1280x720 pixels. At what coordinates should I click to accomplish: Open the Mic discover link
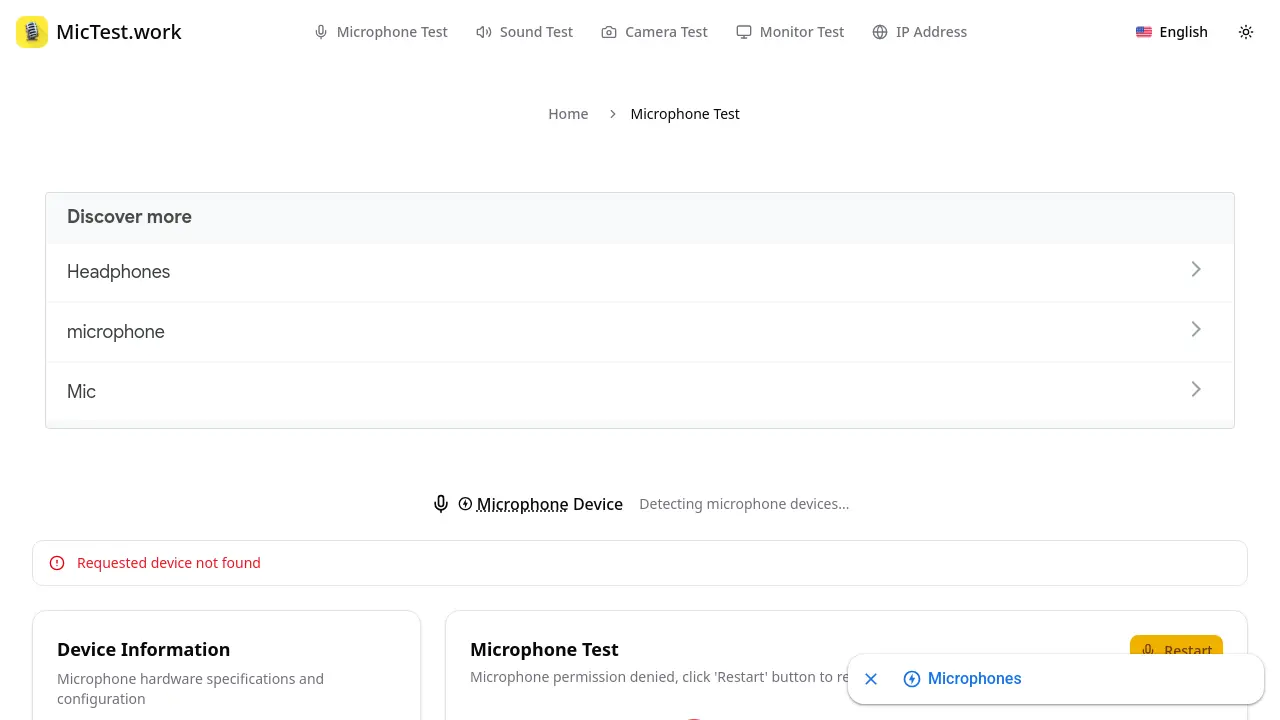(640, 392)
